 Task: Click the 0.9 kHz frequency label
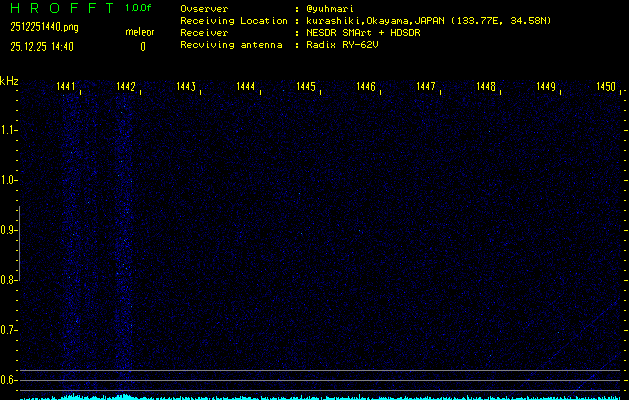(x=7, y=230)
